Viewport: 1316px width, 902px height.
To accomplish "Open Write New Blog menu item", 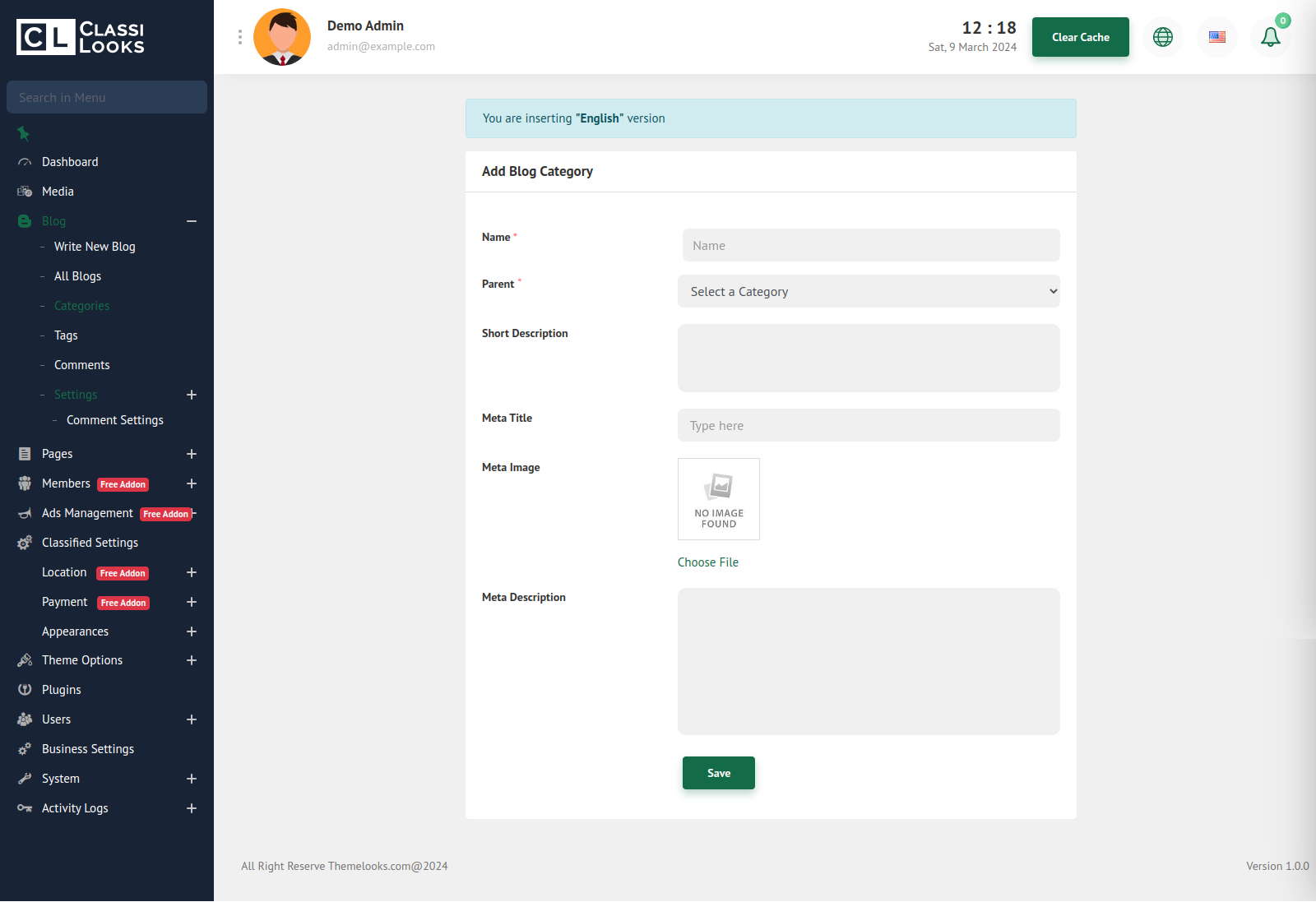I will [95, 247].
